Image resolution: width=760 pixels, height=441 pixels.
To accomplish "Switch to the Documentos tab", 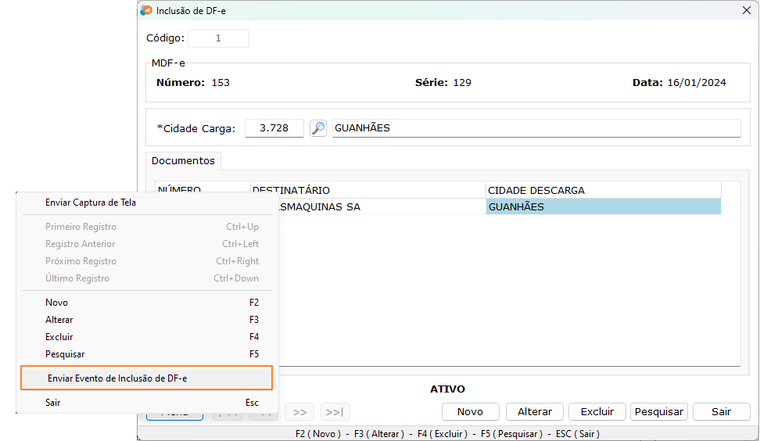I will pos(183,161).
